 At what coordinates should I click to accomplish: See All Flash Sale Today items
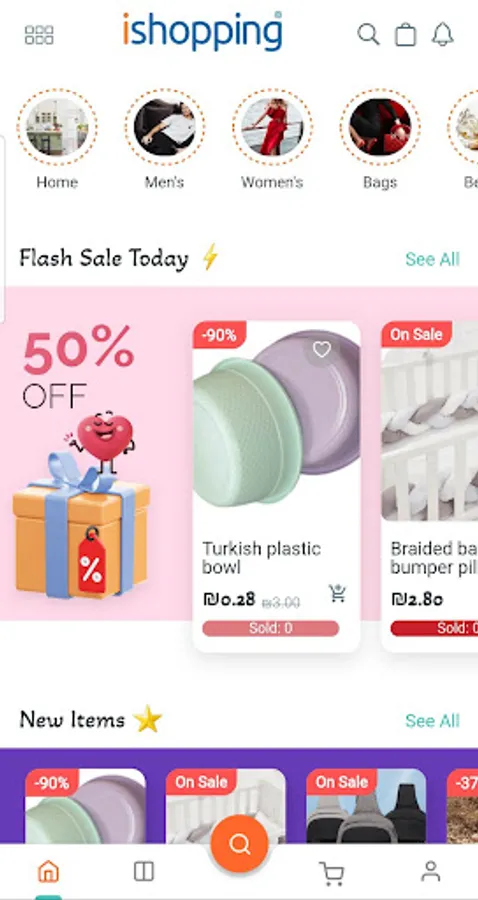click(x=432, y=259)
